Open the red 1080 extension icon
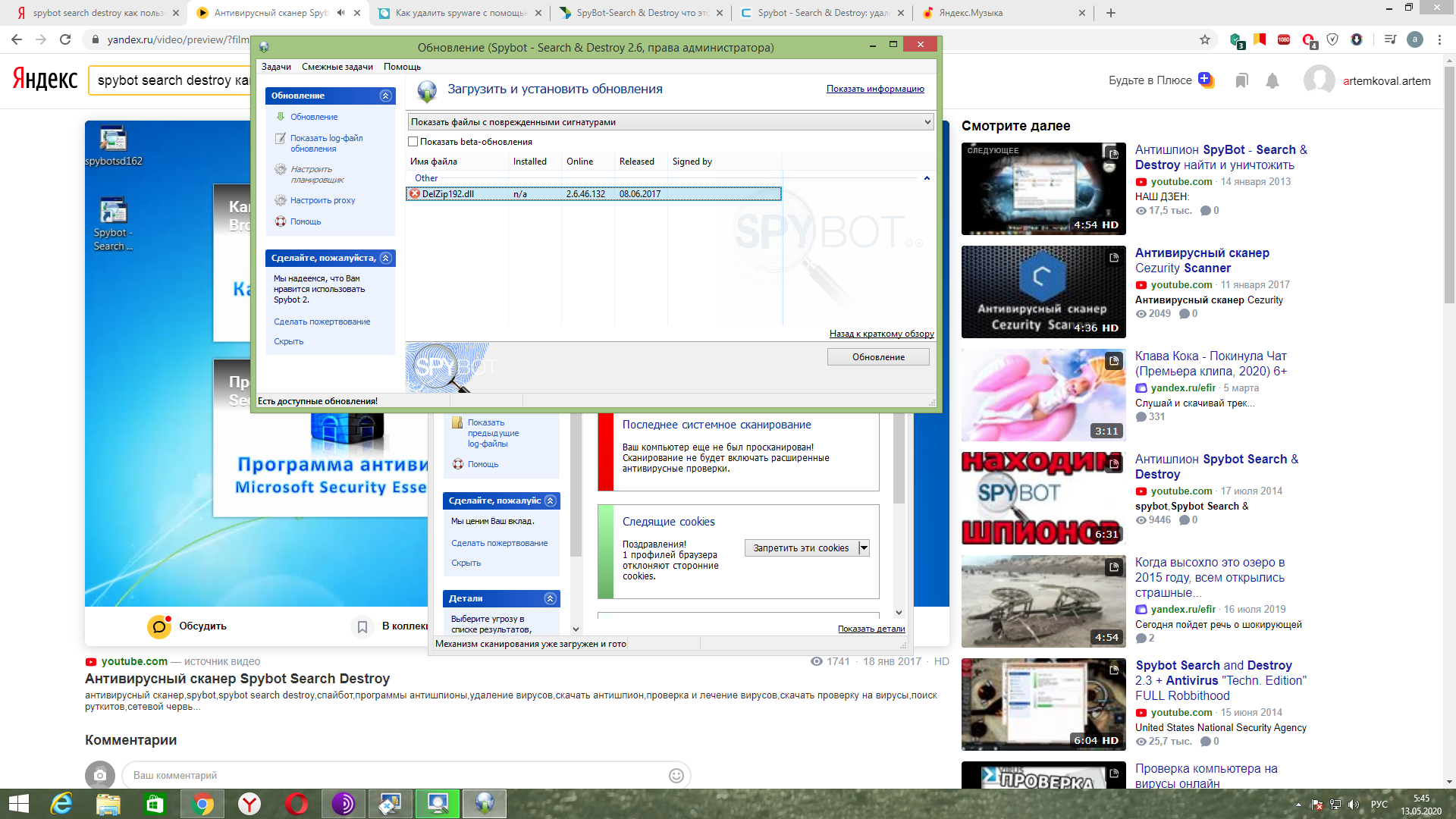The image size is (1456, 819). [1284, 39]
